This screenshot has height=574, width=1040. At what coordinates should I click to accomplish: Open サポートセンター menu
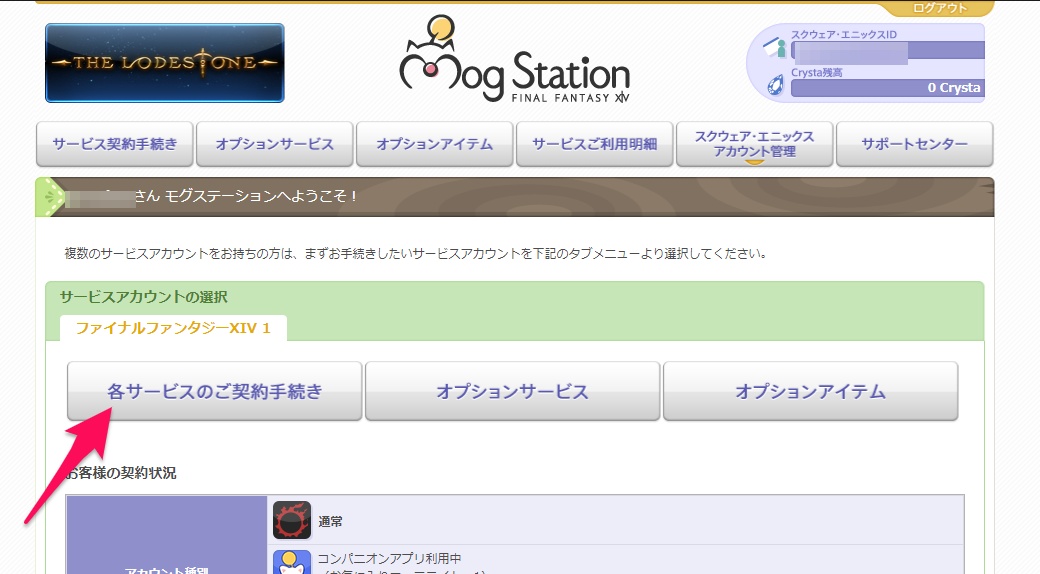pos(914,144)
